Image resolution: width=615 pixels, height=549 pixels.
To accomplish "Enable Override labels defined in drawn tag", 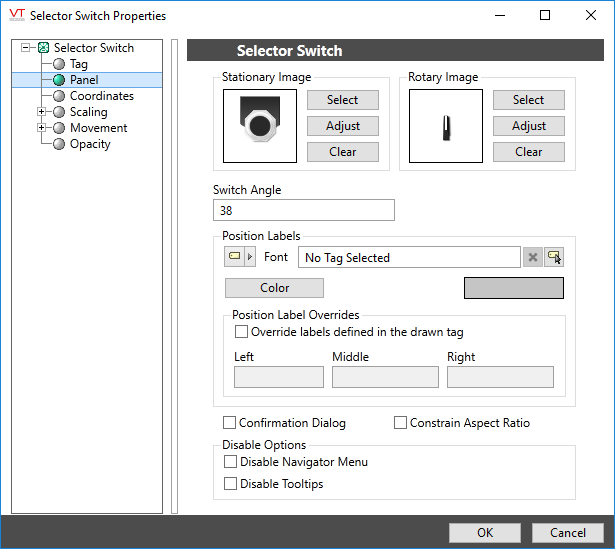I will [x=241, y=332].
